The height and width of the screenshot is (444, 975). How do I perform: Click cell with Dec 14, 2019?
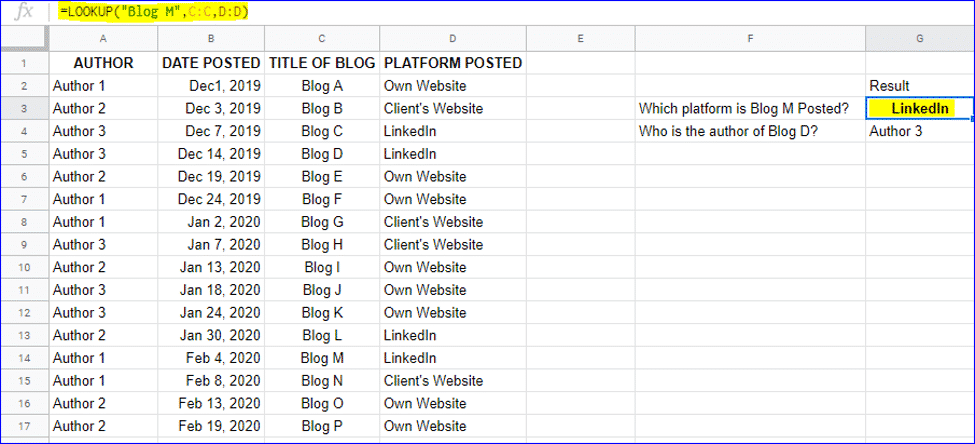[x=211, y=154]
